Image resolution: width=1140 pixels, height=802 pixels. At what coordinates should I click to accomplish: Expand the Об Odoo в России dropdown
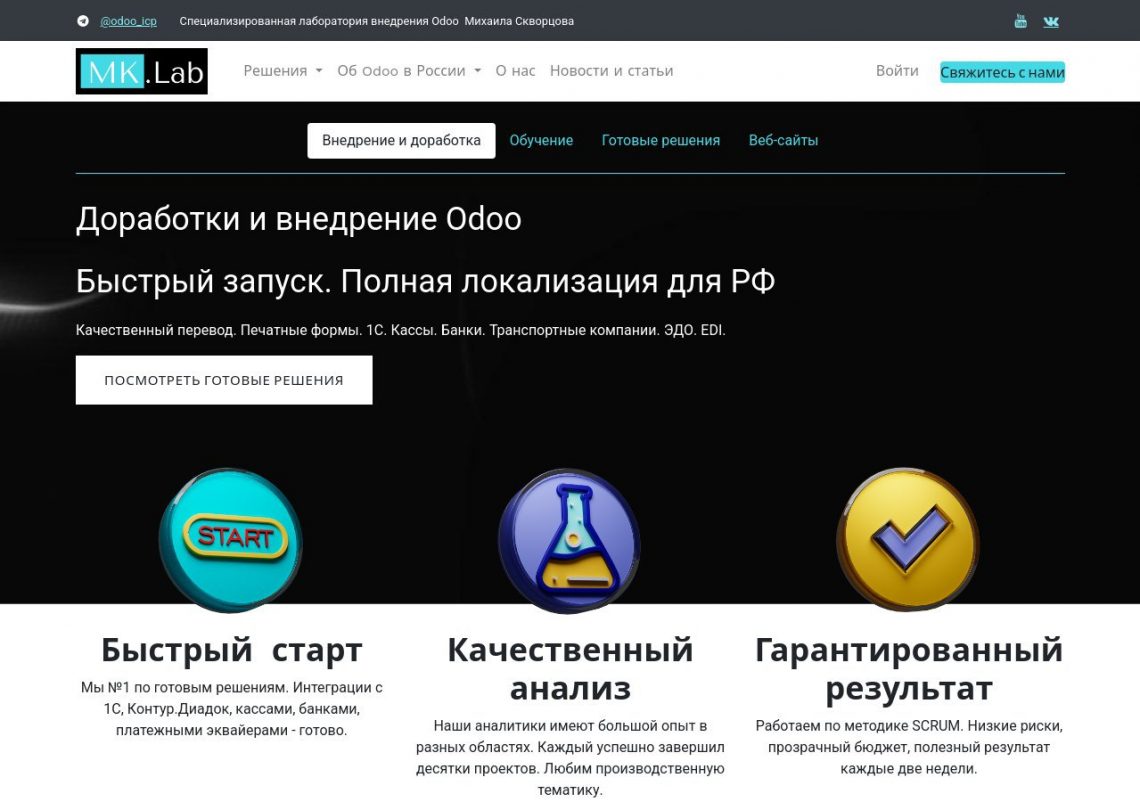tap(409, 71)
